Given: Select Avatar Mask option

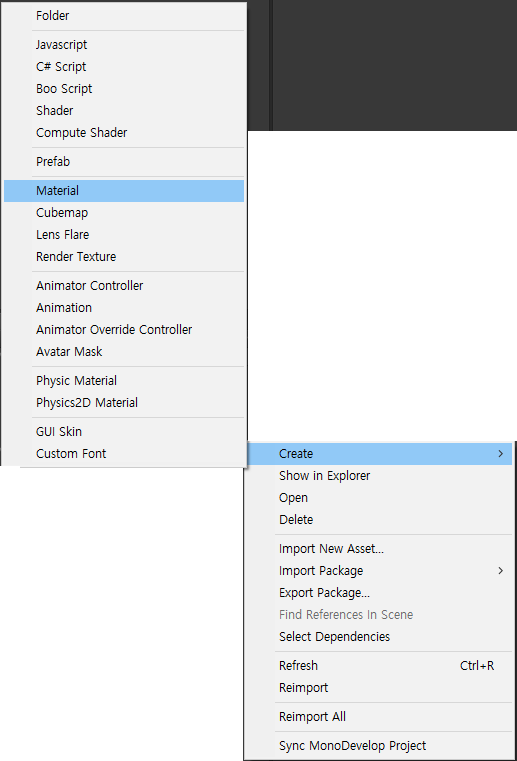Looking at the screenshot, I should [x=124, y=351].
